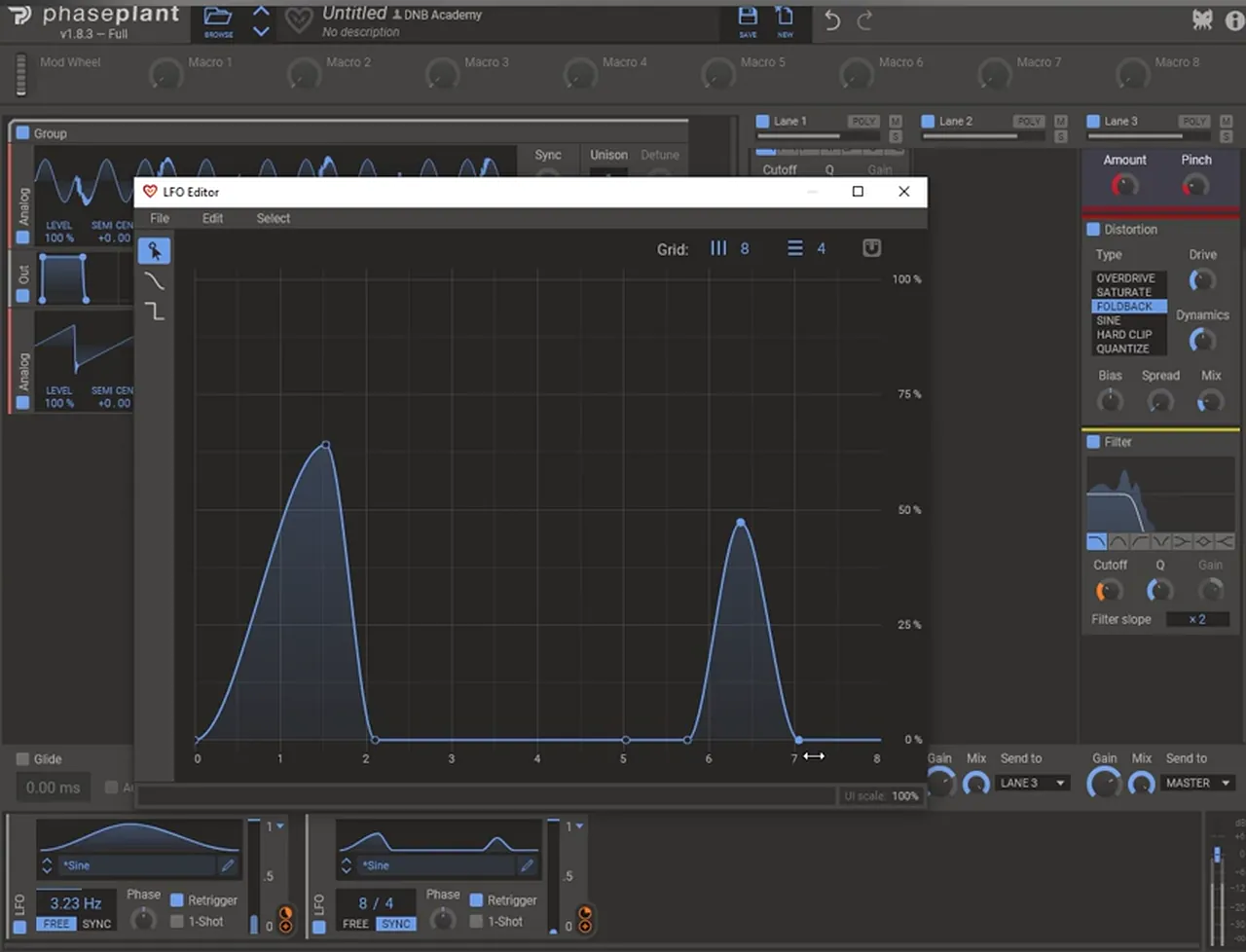Click the shape stepper arrows on the 8 / 4 LFO
Viewport: 1246px width, 952px height.
(347, 865)
